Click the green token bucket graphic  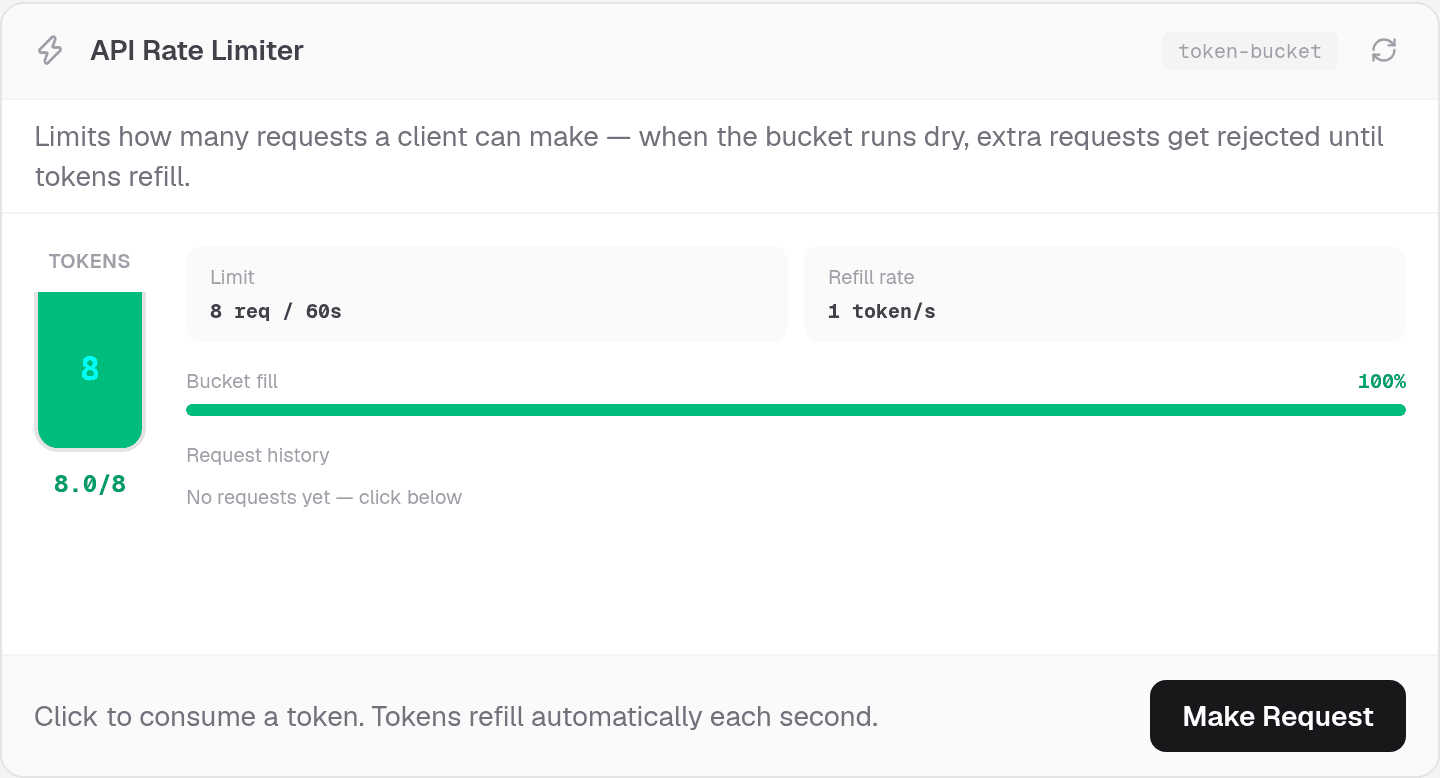coord(90,371)
